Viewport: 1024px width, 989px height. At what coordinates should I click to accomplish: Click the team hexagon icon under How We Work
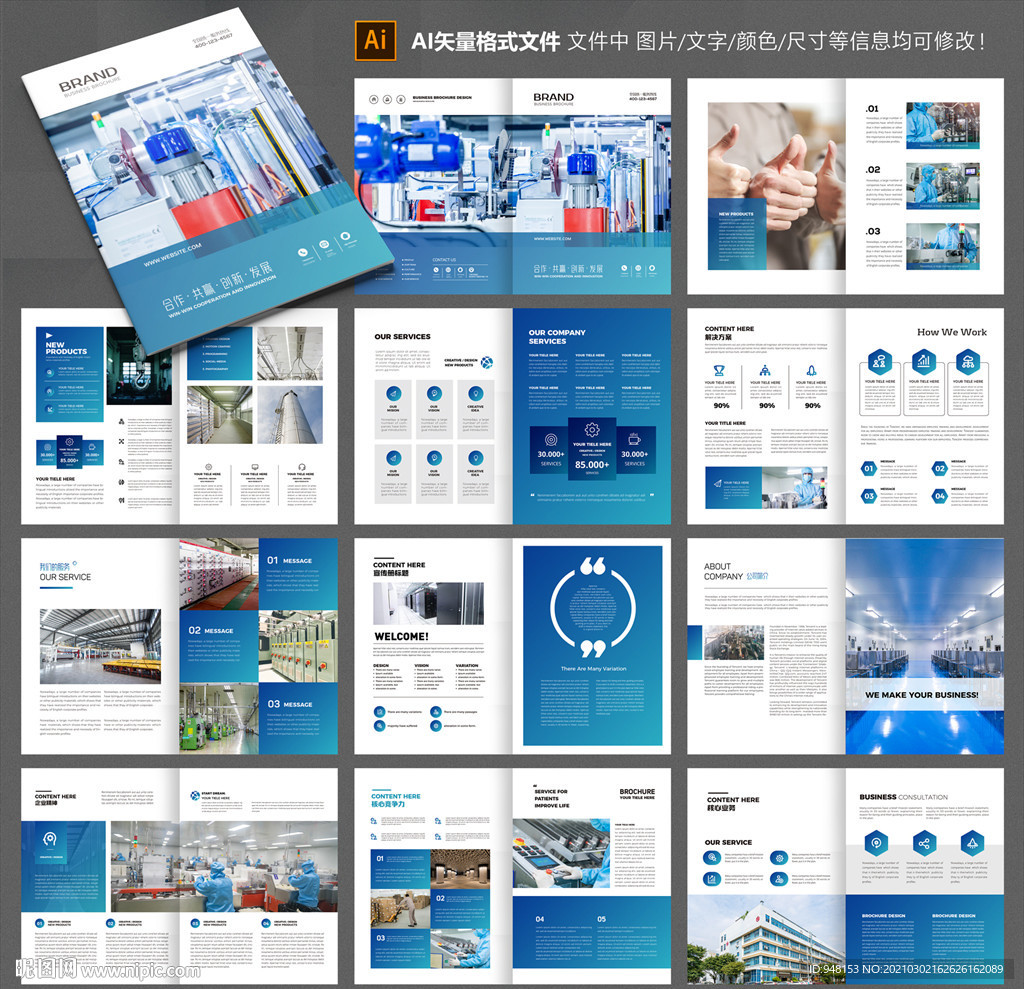879,360
